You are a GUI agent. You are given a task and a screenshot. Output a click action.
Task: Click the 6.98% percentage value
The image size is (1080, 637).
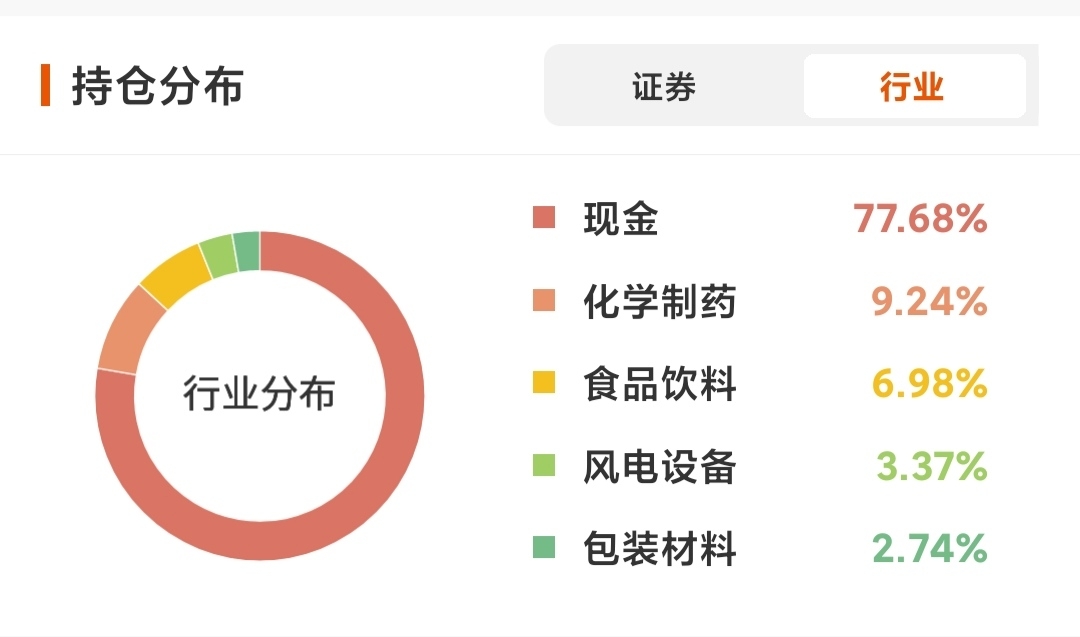(x=929, y=384)
